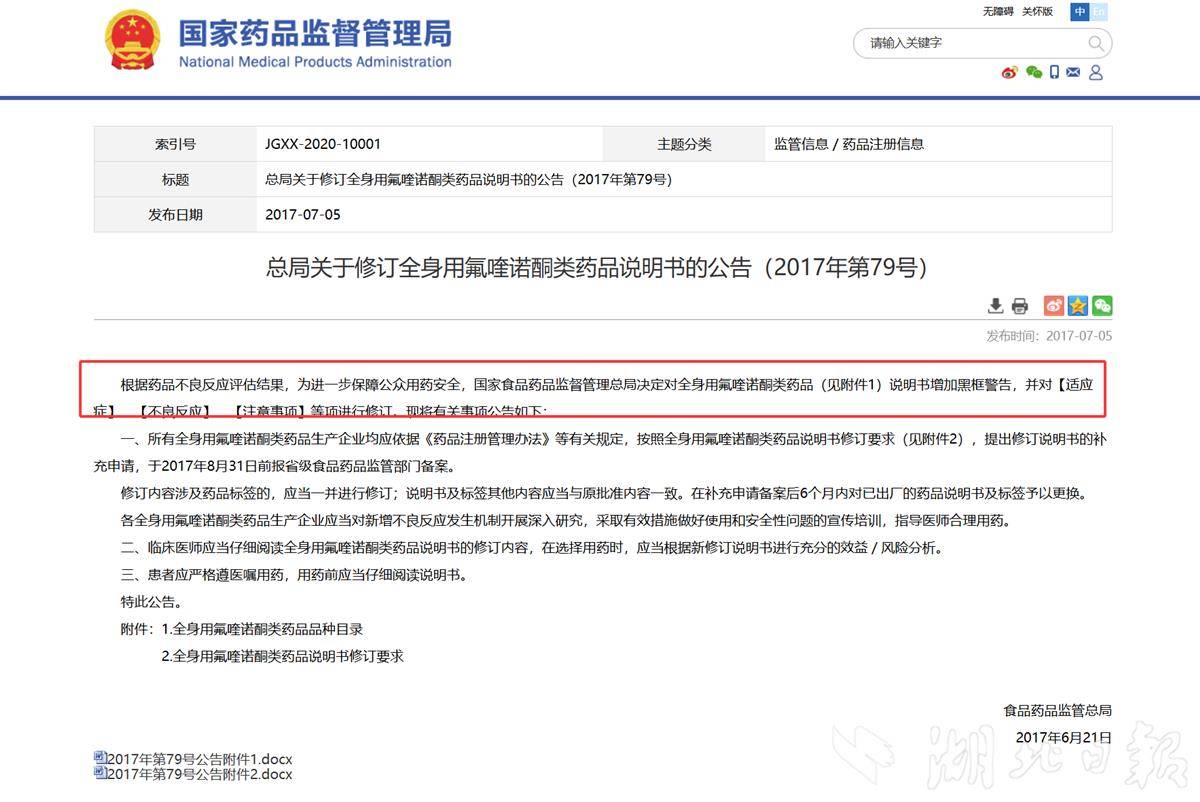Viewport: 1200px width, 802px height.
Task: Click the blue envelope mail icon
Action: (1073, 72)
